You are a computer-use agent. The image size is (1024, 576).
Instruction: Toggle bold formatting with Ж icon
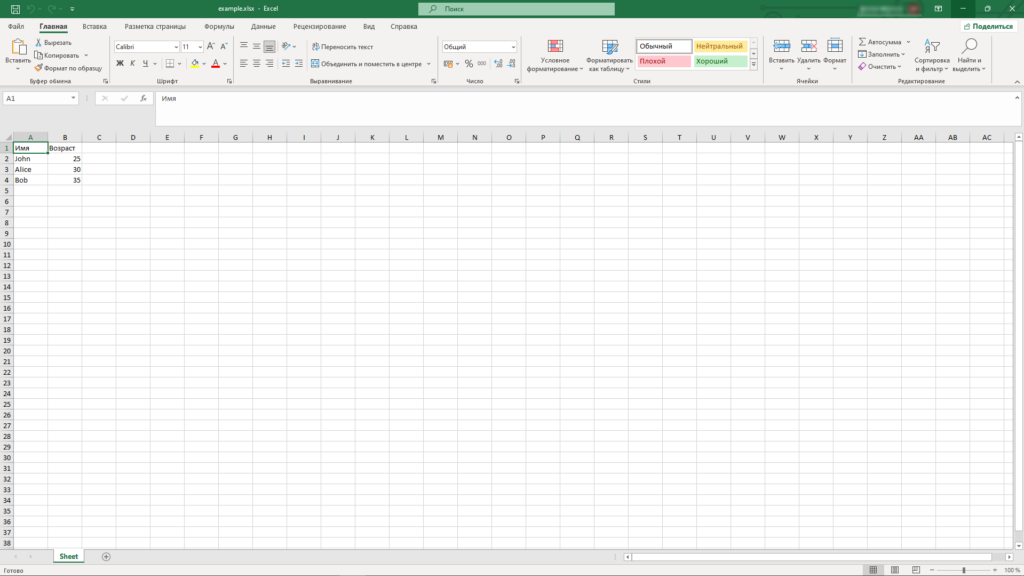pos(121,63)
